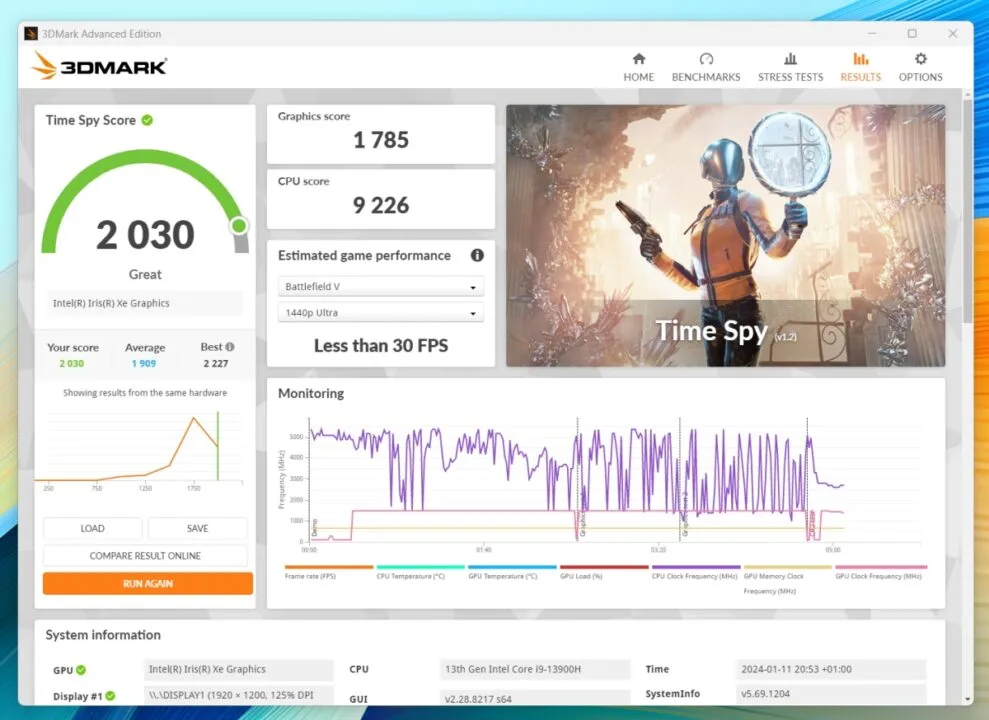Click the vertical scrollbar thumb on the right

[968, 211]
